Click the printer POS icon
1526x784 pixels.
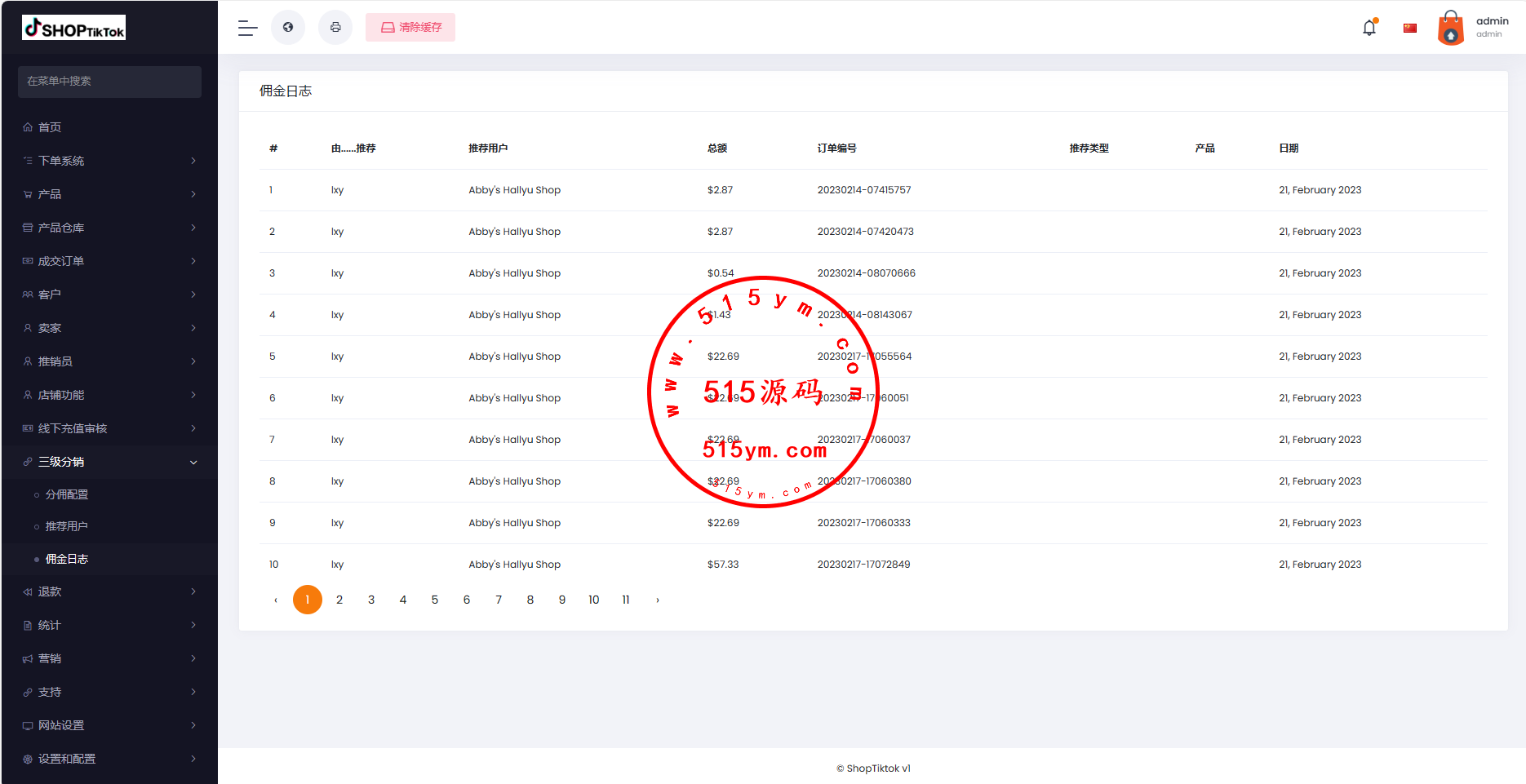point(335,28)
